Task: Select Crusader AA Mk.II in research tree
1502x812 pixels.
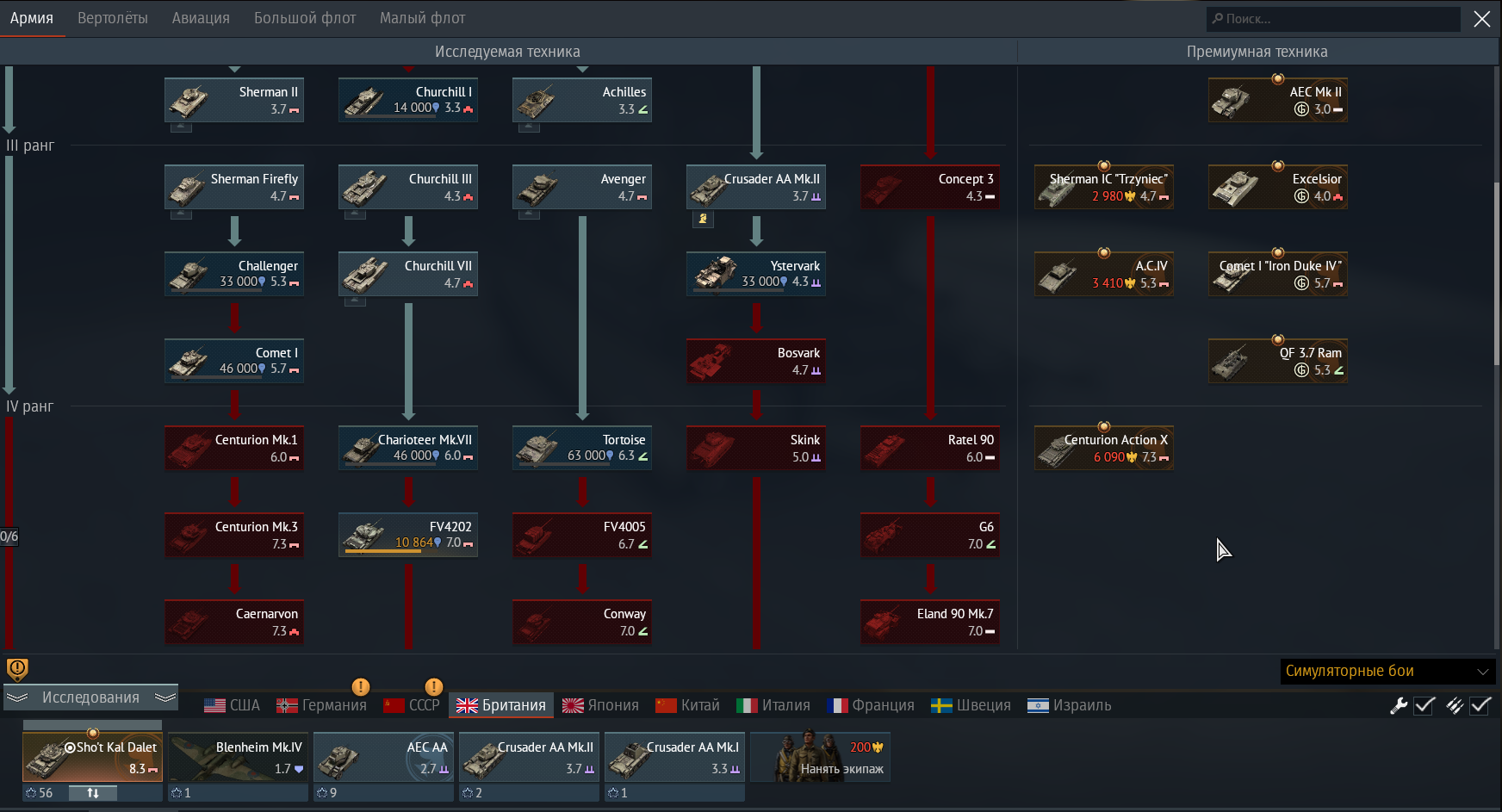Action: tap(756, 187)
